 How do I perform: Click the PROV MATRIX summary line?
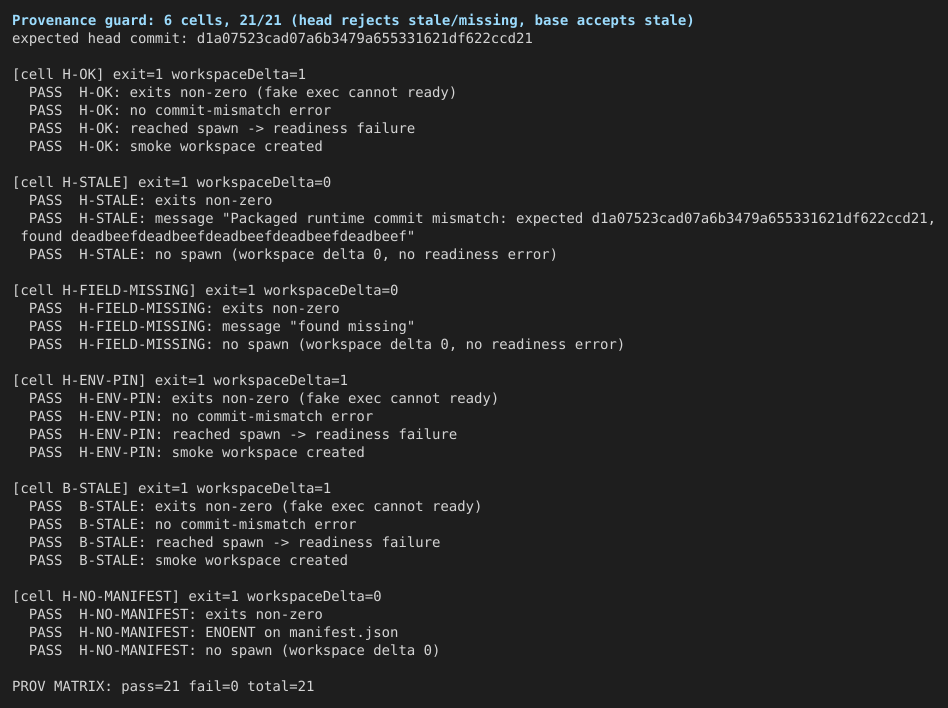click(163, 686)
